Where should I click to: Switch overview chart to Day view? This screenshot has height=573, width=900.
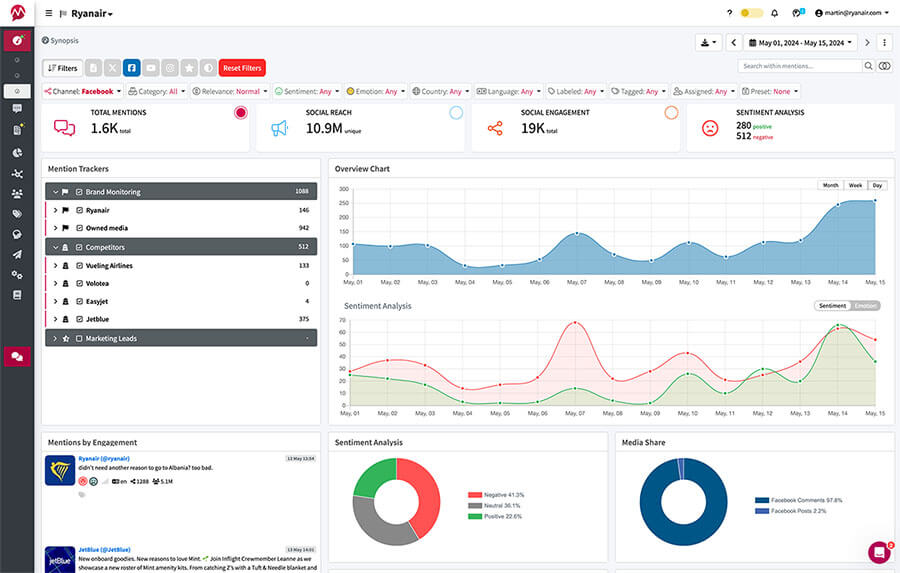[x=877, y=185]
